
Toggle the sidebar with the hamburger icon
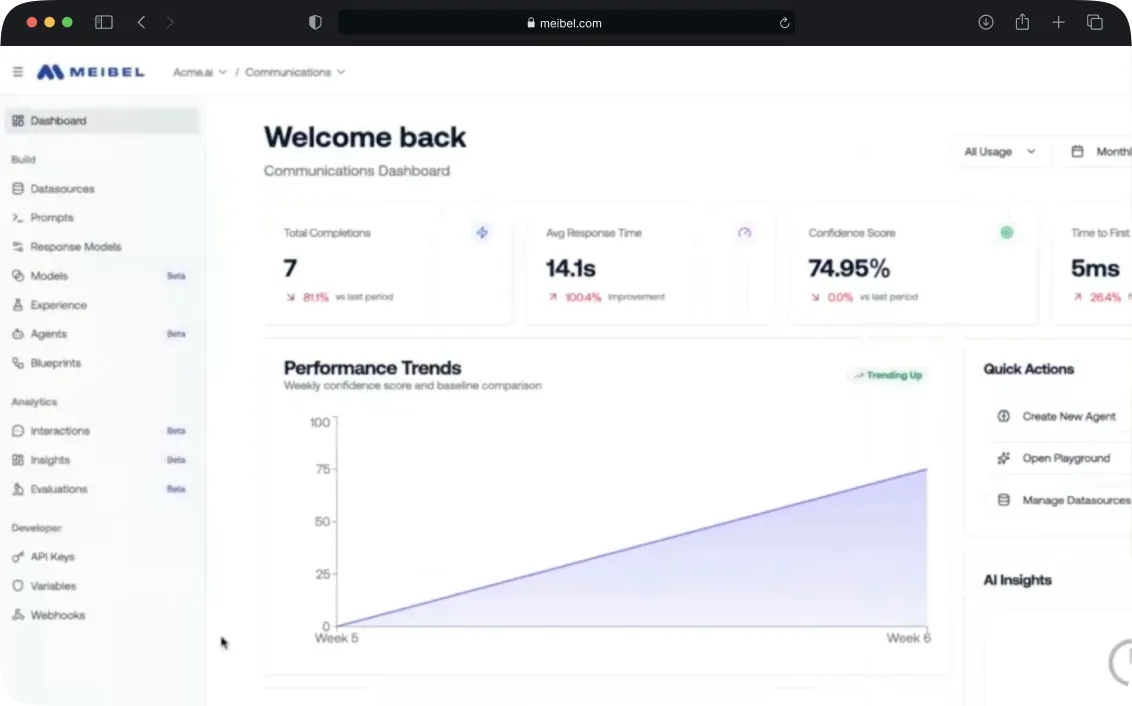pyautogui.click(x=17, y=71)
